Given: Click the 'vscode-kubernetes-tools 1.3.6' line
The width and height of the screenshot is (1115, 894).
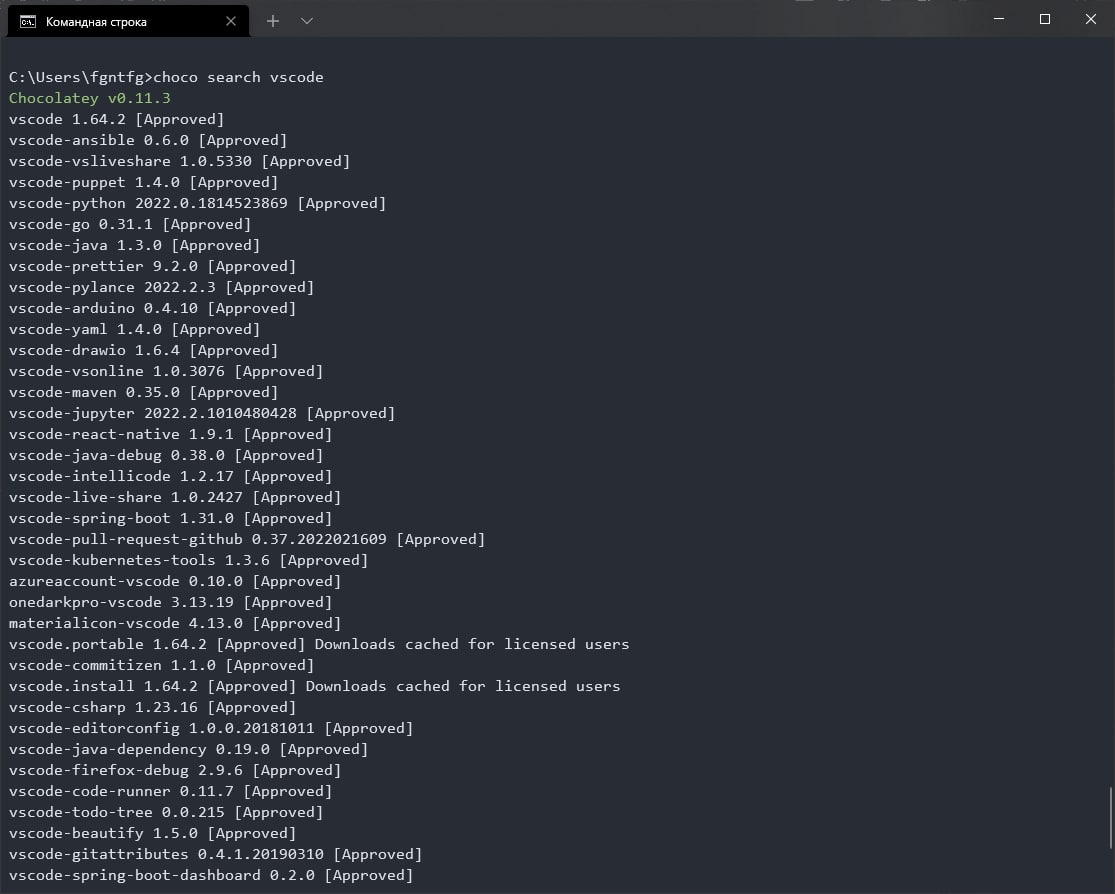Looking at the screenshot, I should coord(188,560).
